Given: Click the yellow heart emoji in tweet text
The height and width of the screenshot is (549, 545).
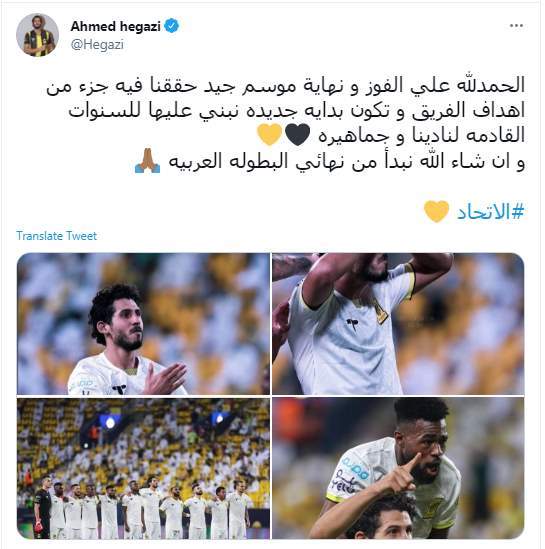Looking at the screenshot, I should click(x=269, y=134).
